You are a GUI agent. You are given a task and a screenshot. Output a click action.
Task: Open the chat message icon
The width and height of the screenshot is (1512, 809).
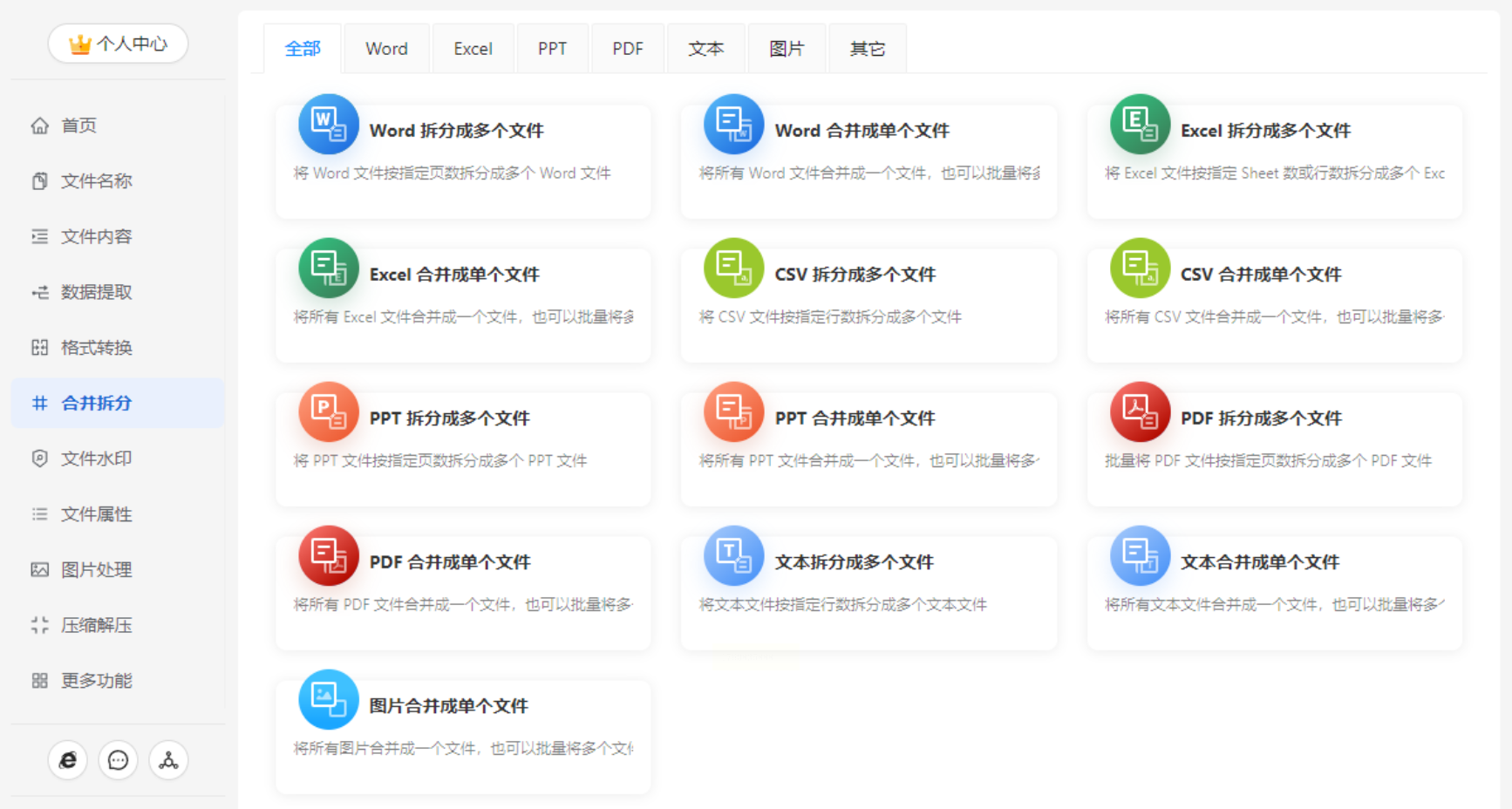click(118, 760)
